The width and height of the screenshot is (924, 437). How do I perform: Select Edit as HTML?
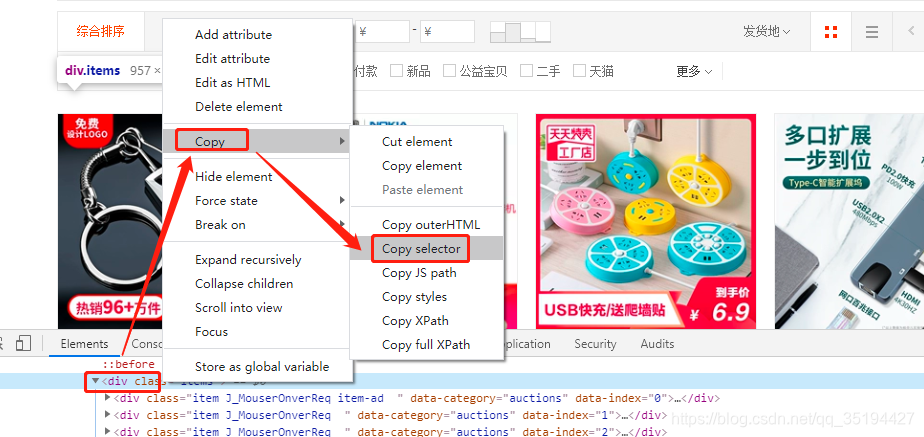coord(258,83)
